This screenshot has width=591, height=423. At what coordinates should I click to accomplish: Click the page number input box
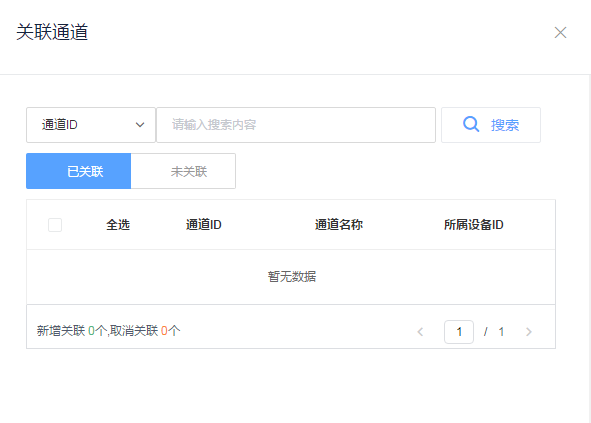[459, 332]
